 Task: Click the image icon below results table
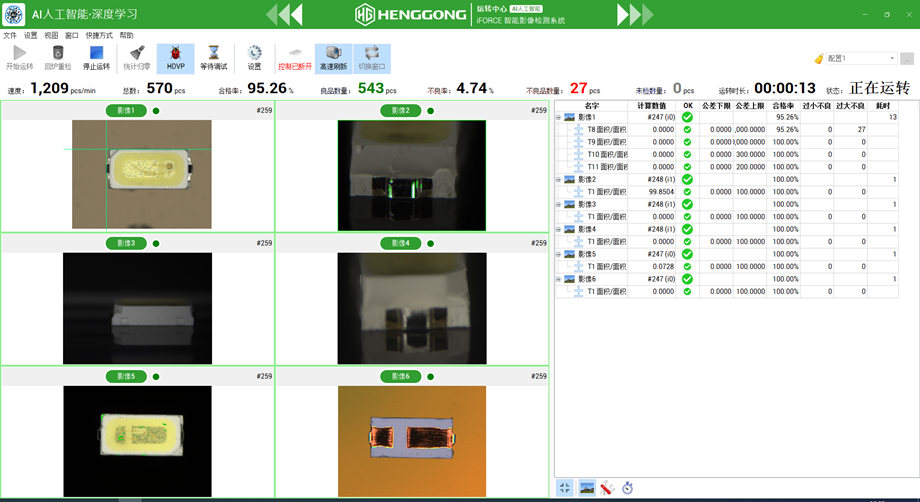click(x=587, y=487)
